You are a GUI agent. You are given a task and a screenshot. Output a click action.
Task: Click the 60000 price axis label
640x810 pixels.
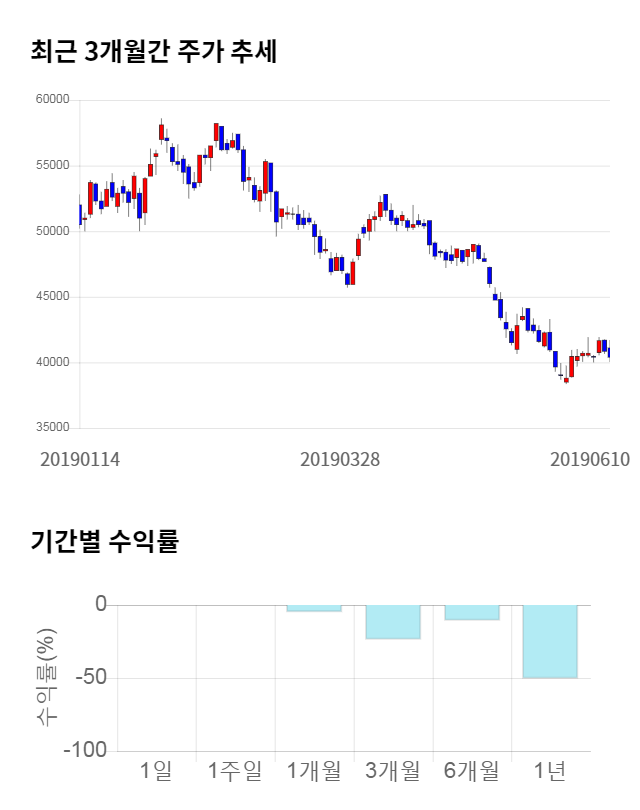(52, 100)
